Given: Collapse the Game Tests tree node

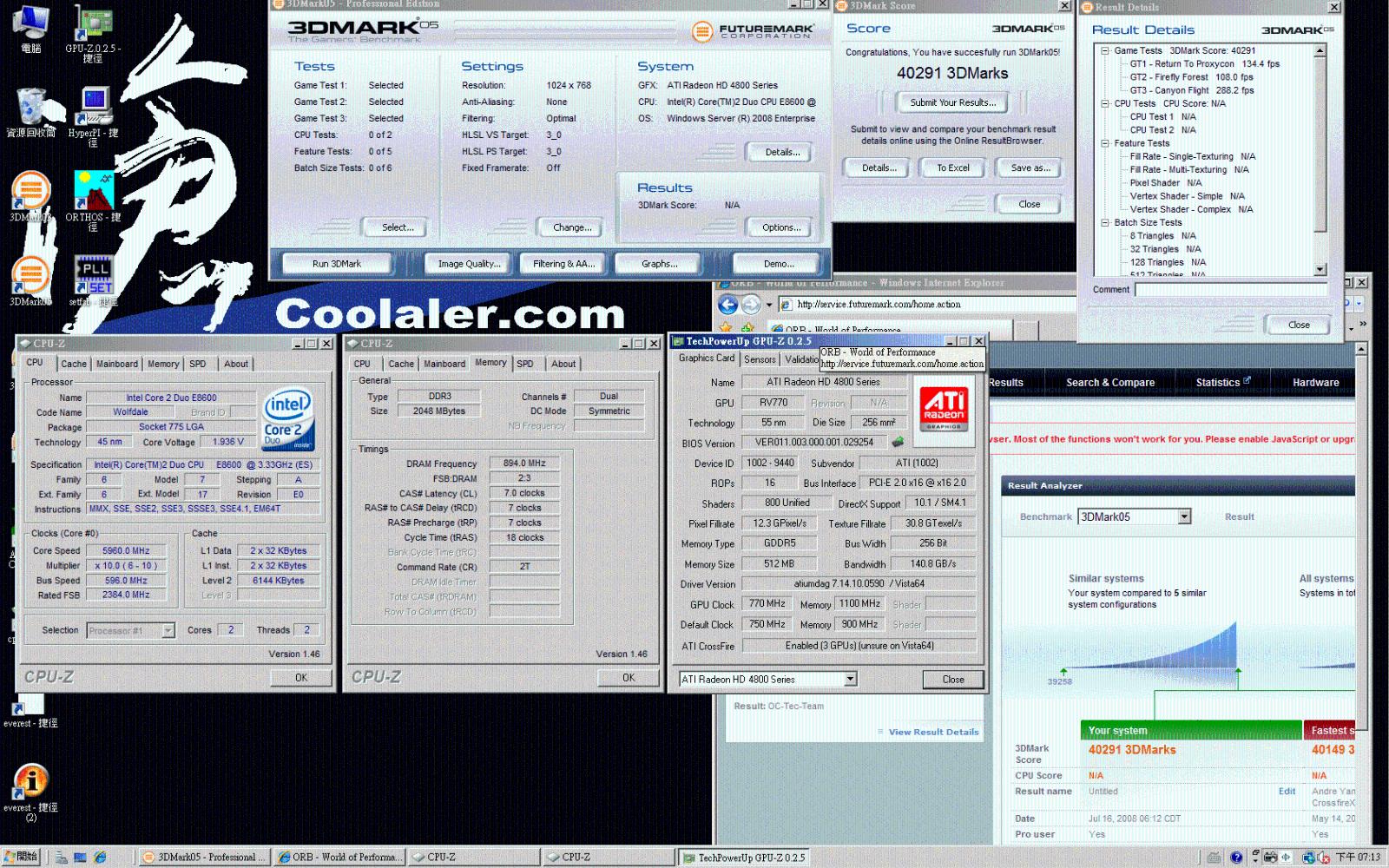Looking at the screenshot, I should [1105, 51].
